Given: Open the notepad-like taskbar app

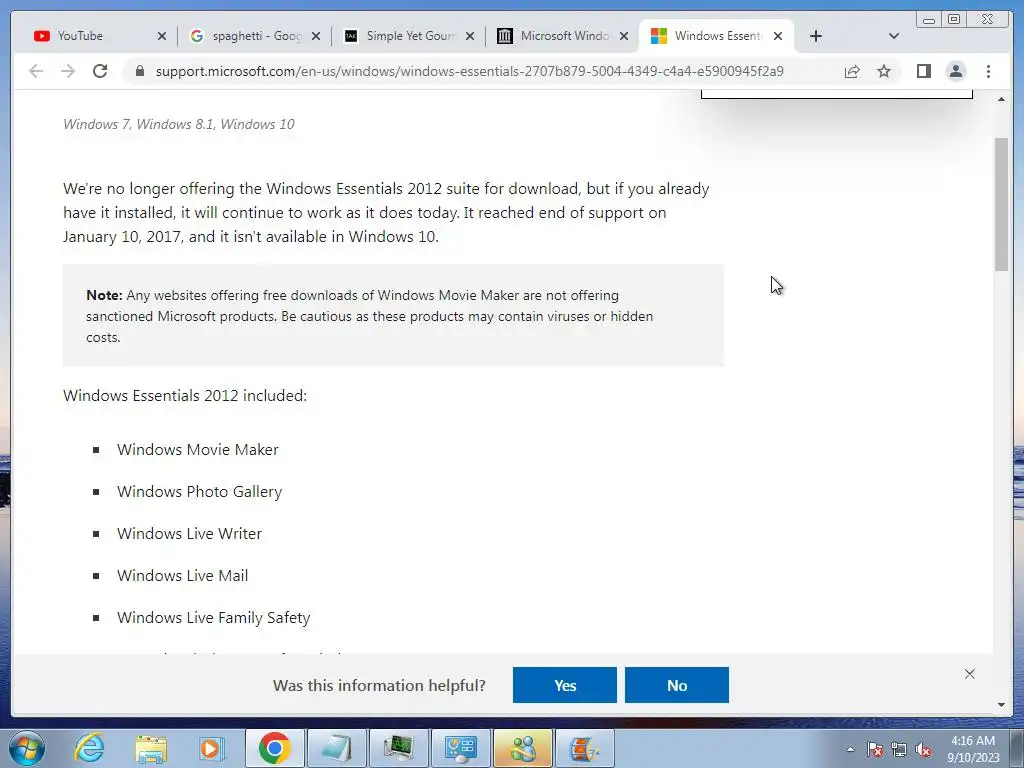Looking at the screenshot, I should 336,748.
